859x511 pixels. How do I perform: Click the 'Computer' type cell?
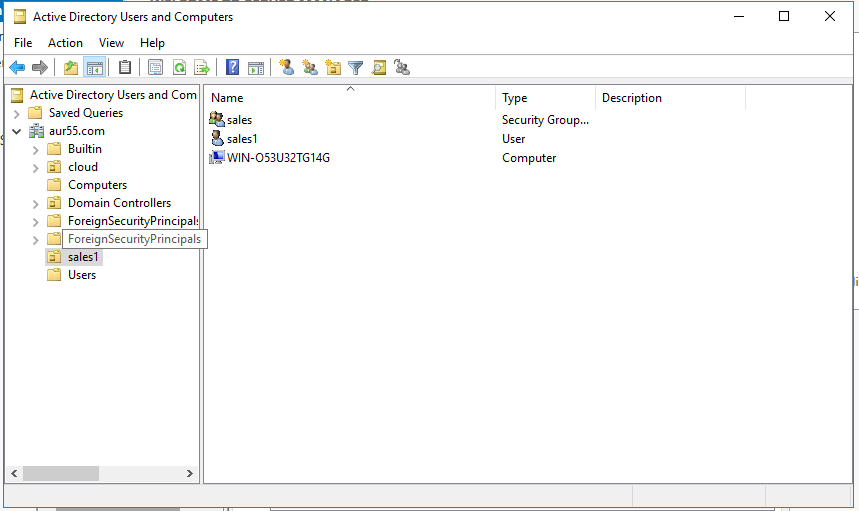pos(529,158)
